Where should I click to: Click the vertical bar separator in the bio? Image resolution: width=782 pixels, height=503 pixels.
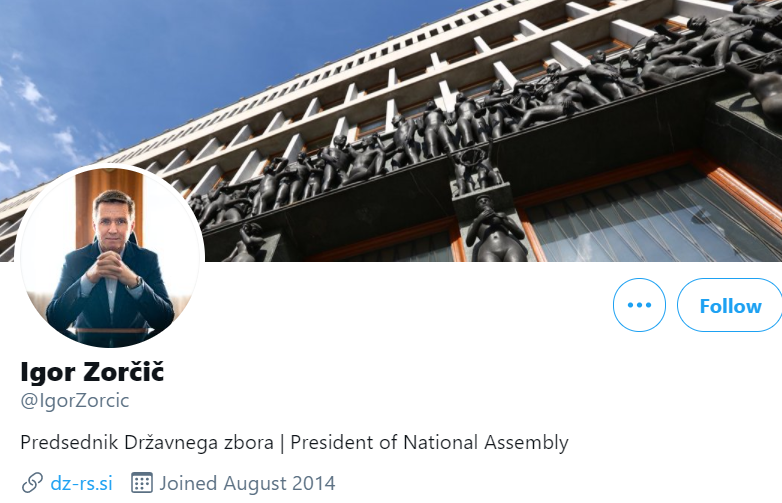[x=282, y=443]
